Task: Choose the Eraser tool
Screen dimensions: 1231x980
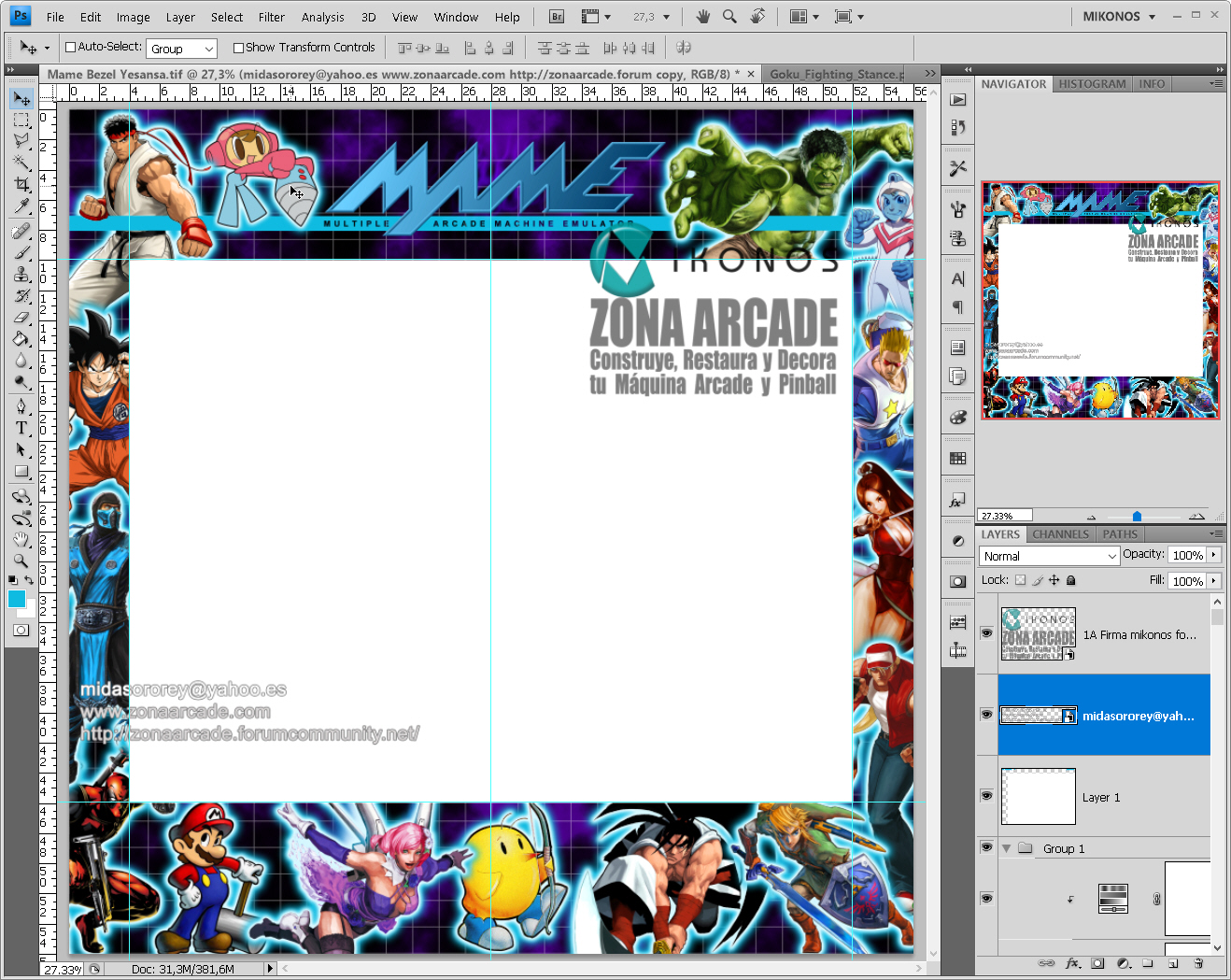Action: coord(21,318)
